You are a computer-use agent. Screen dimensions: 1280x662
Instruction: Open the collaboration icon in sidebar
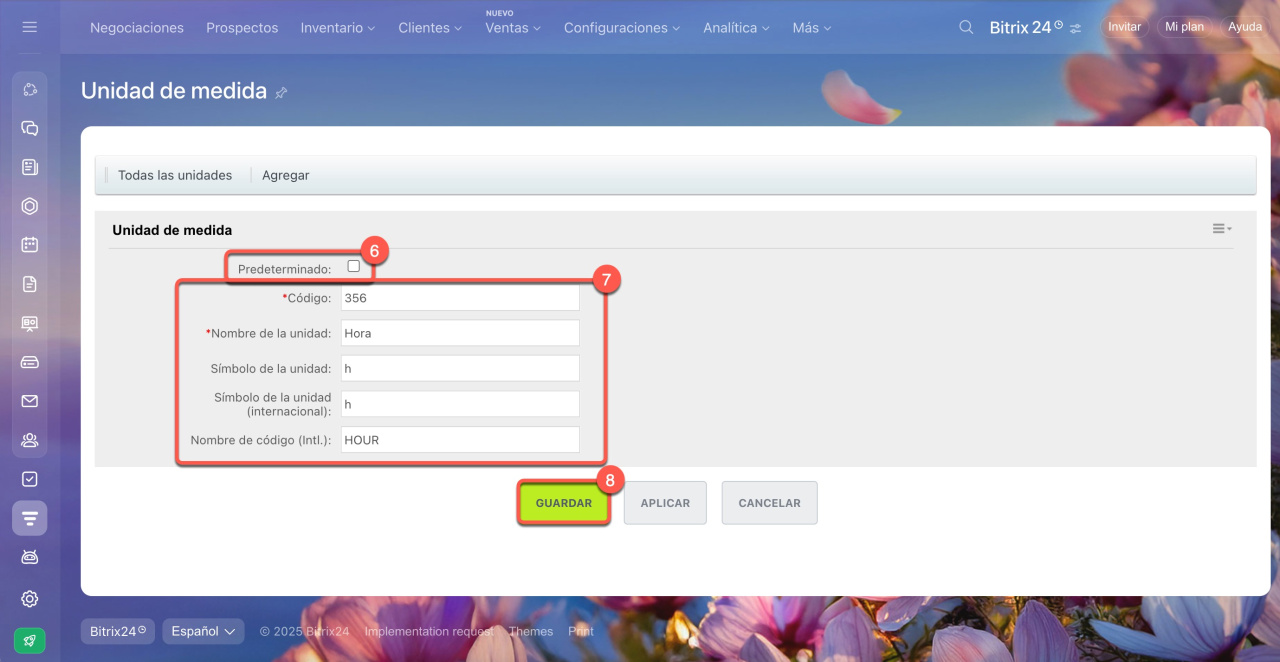[30, 90]
